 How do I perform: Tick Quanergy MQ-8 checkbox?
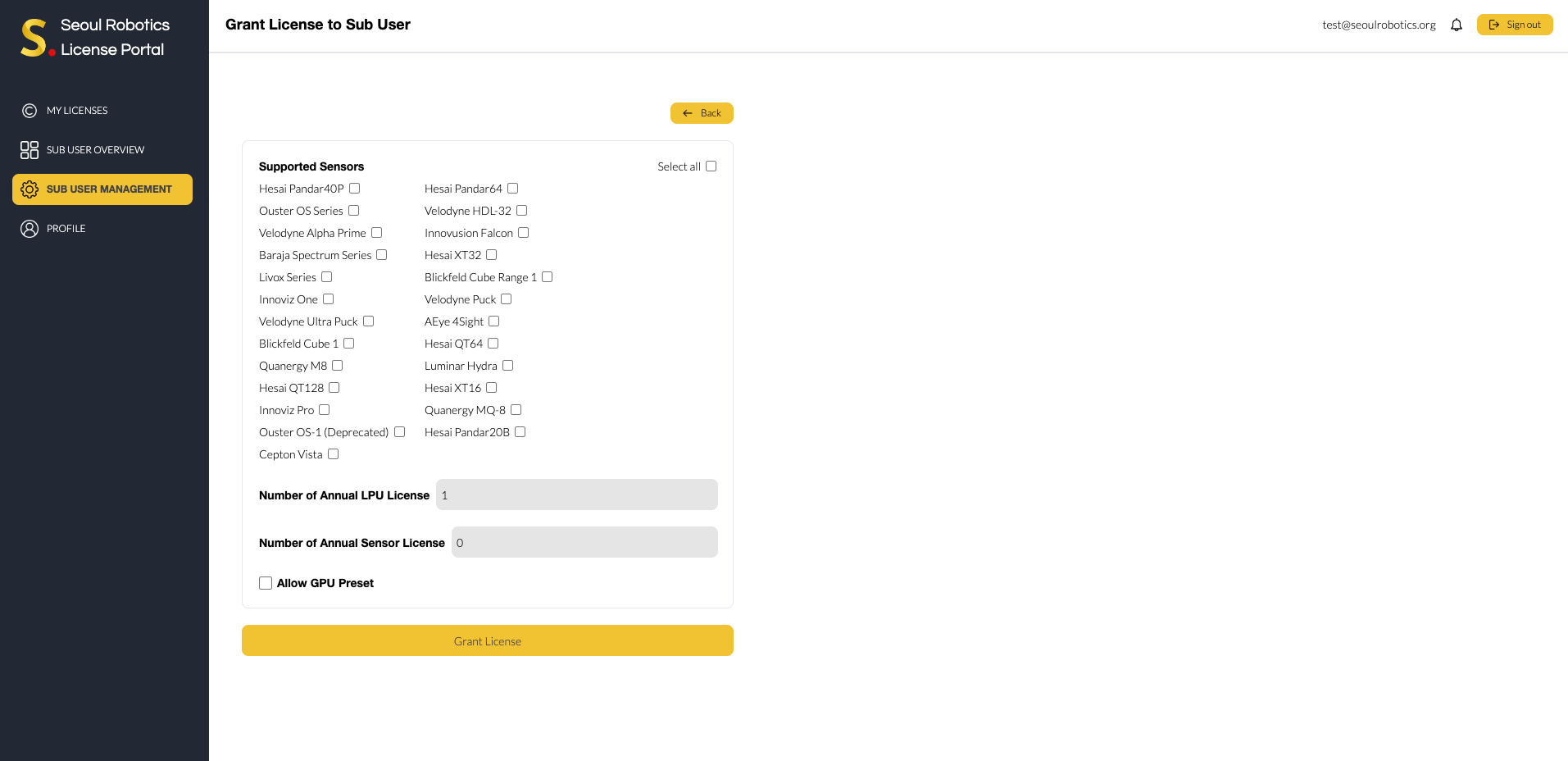(x=516, y=410)
